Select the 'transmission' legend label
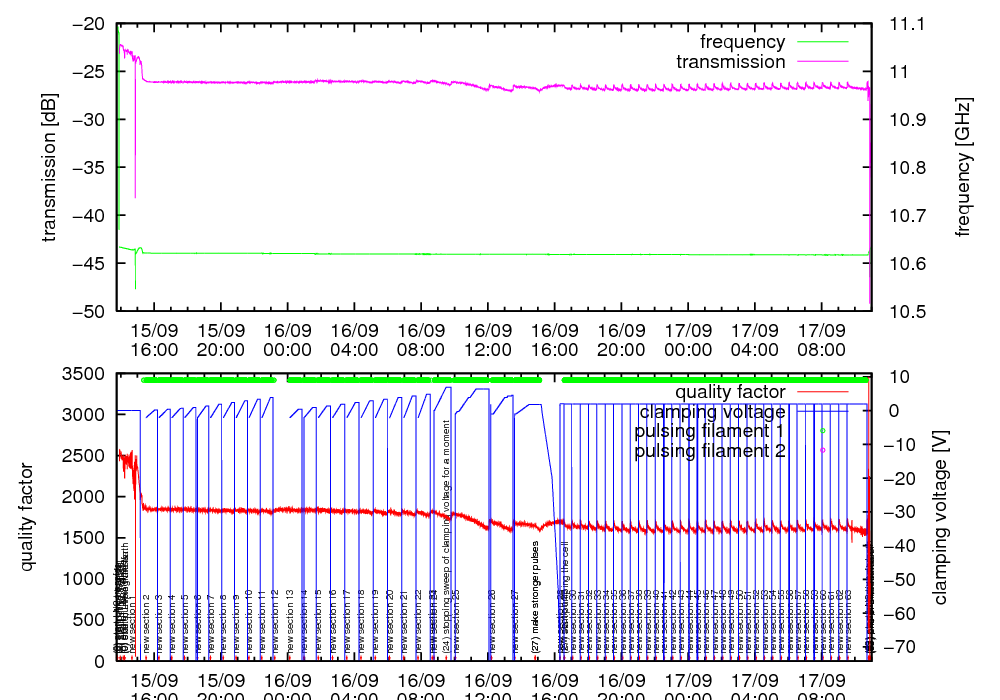Viewport: 1000px width, 700px height. coord(731,62)
